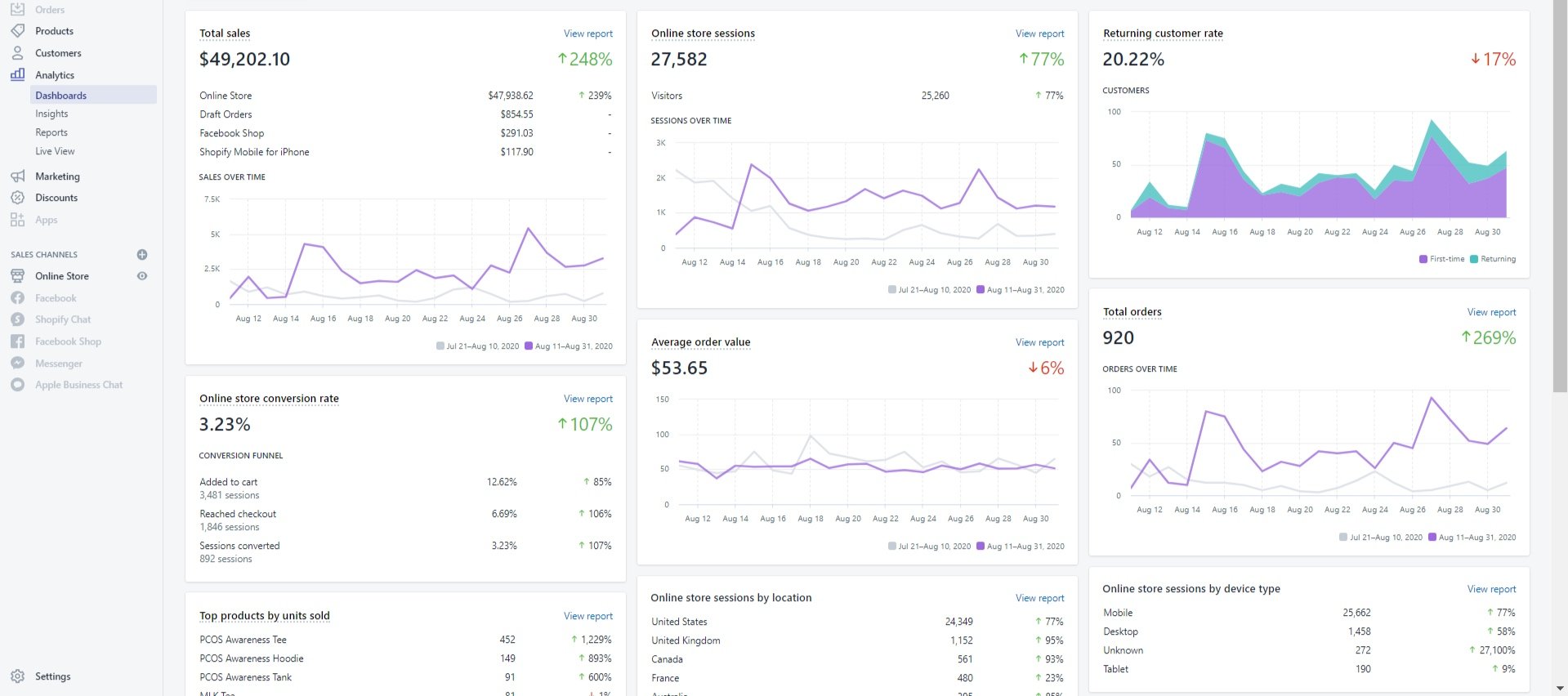Click the Apps grid icon

pyautogui.click(x=17, y=220)
